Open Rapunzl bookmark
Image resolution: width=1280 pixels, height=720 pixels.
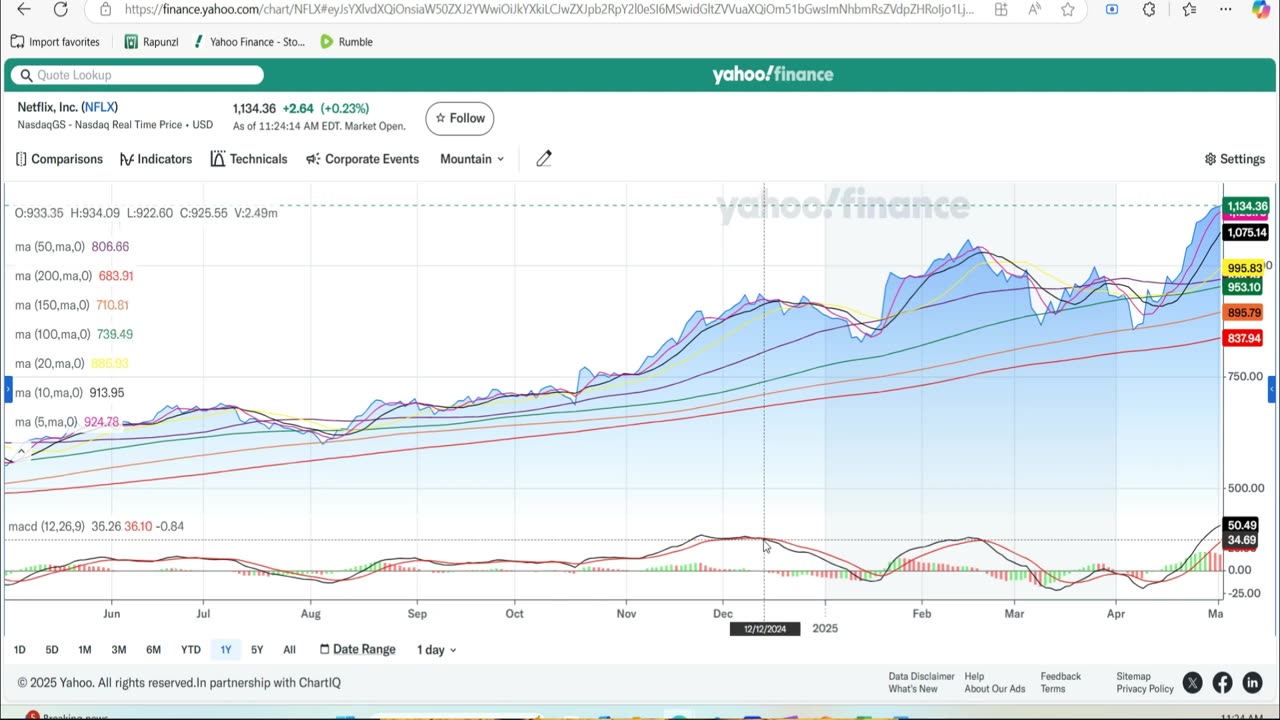click(x=151, y=42)
